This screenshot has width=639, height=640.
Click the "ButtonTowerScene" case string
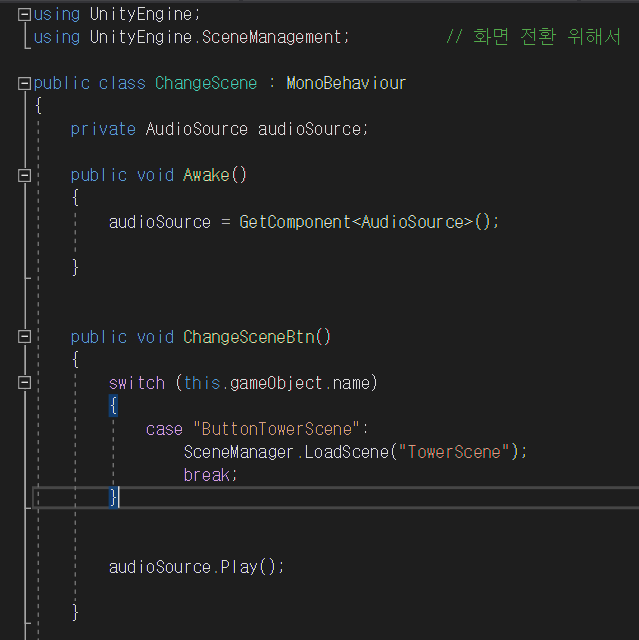pos(276,429)
